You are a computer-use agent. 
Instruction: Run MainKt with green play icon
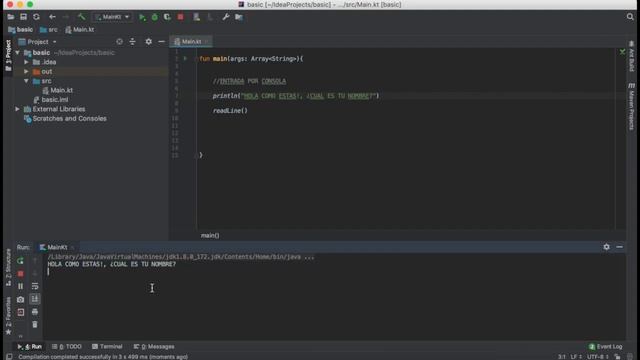point(142,17)
